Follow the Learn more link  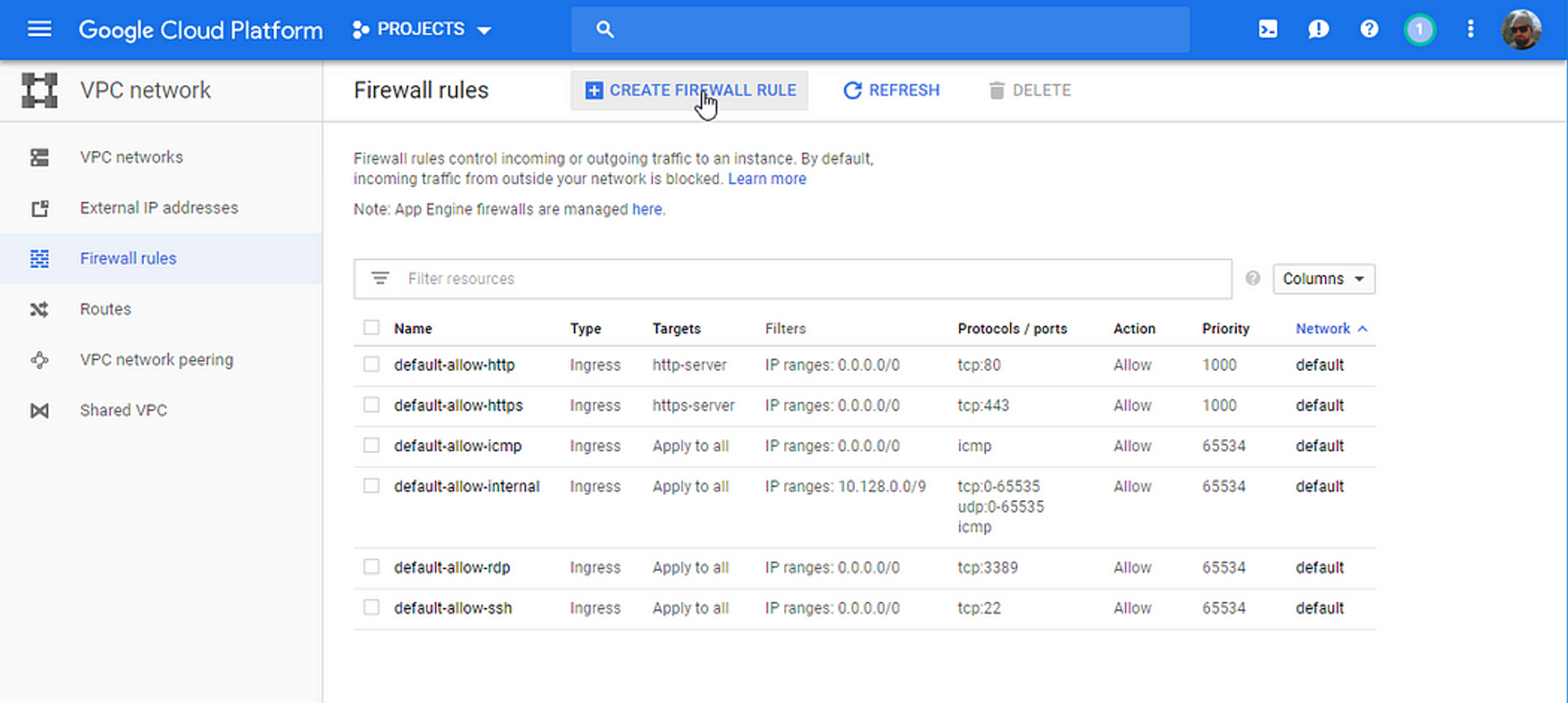click(x=767, y=179)
